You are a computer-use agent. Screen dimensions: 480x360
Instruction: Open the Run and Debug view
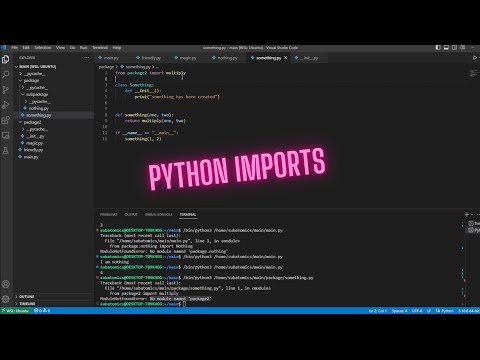click(6, 105)
